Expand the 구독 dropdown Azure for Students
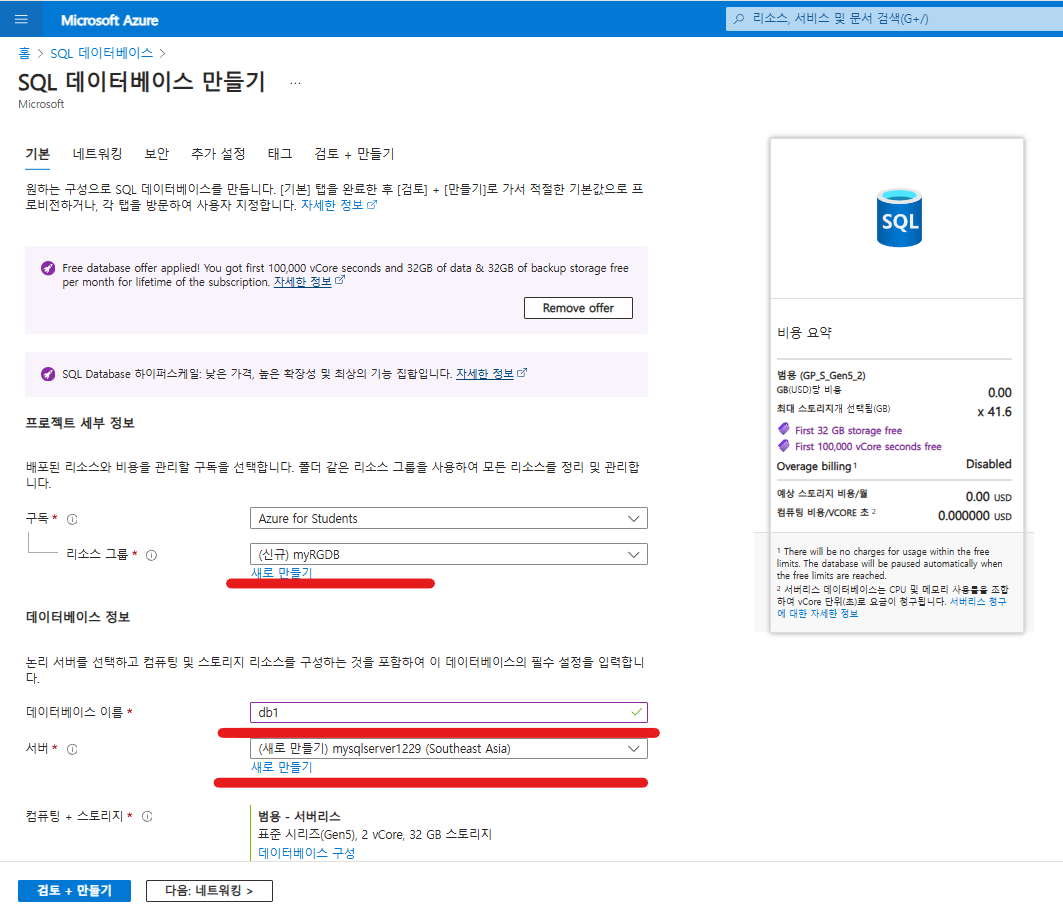1063x912 pixels. pyautogui.click(x=449, y=518)
